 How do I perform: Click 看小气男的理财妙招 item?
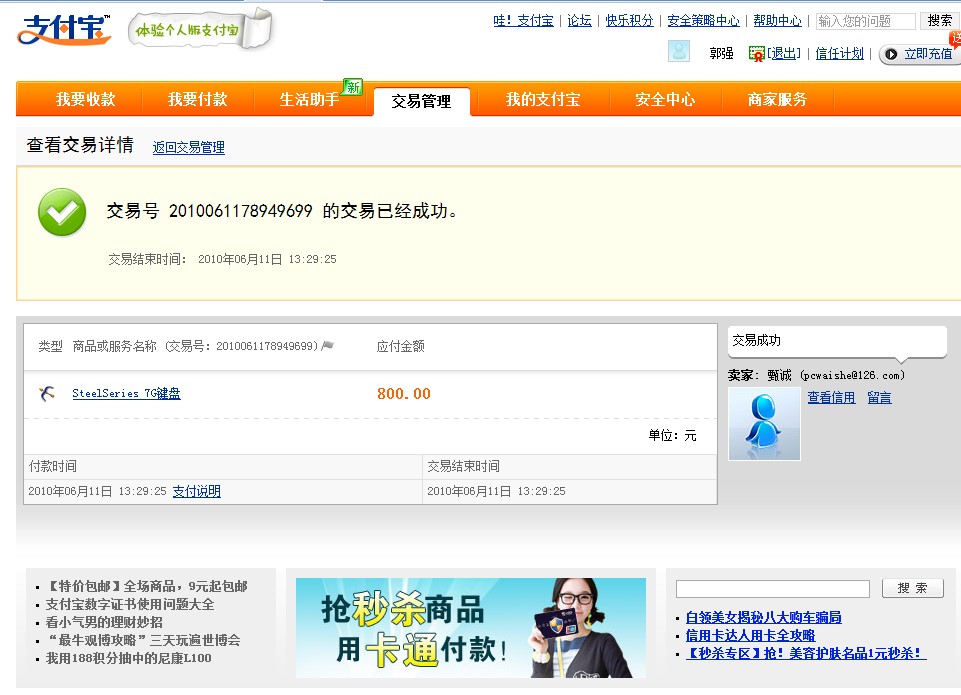(104, 622)
